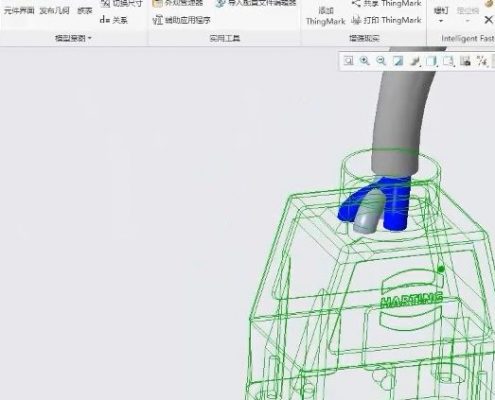495x400 pixels.
Task: Click the Zoom In magnifier icon
Action: [x=365, y=61]
